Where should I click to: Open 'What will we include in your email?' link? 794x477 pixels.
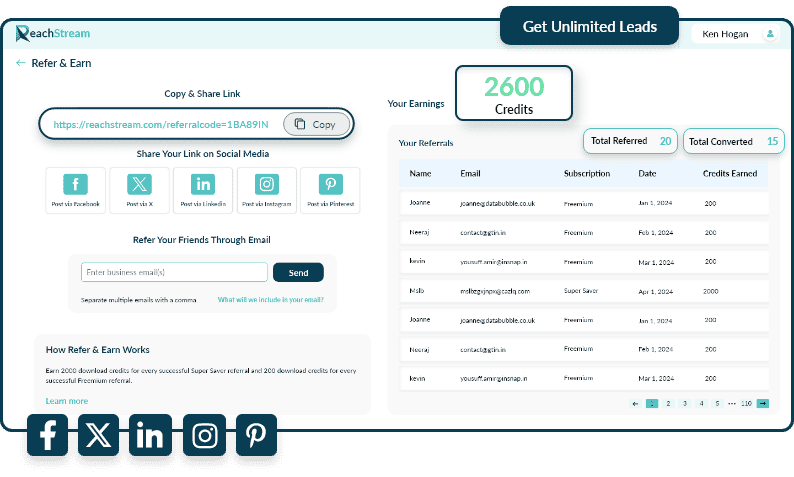coord(270,300)
